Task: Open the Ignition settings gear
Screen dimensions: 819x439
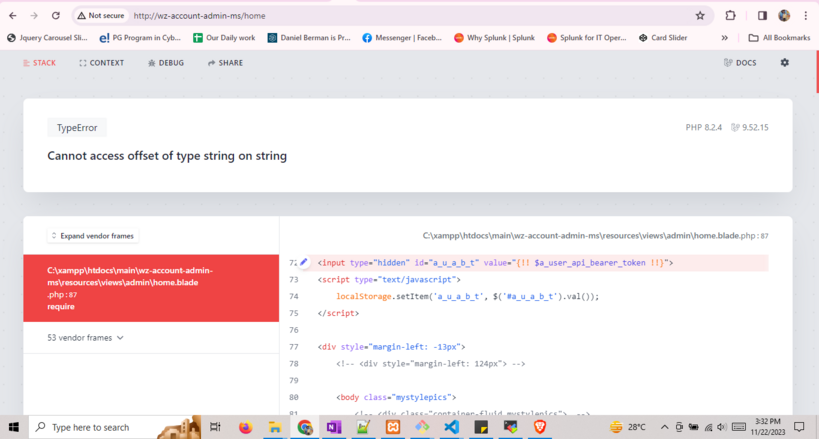Action: (784, 63)
